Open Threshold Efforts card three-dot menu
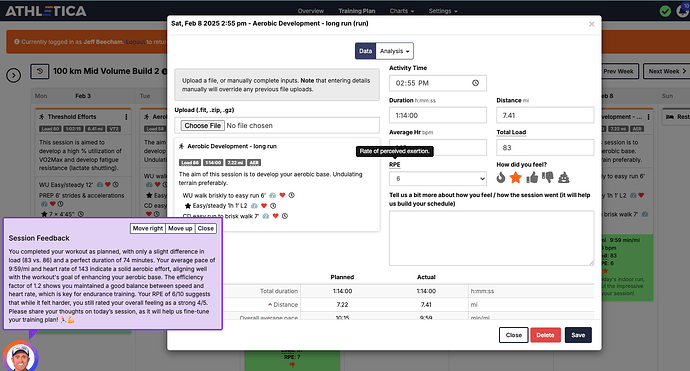The width and height of the screenshot is (690, 371). coord(126,117)
